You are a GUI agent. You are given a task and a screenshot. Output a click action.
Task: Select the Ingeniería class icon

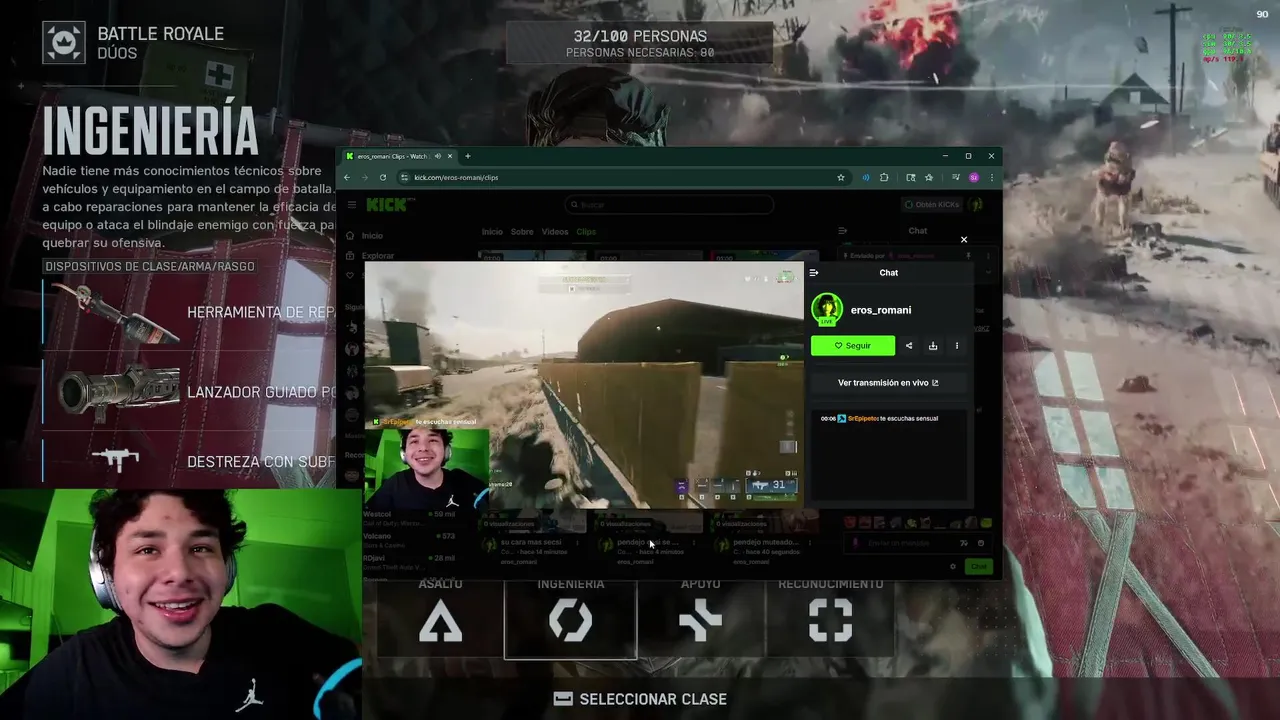click(x=570, y=620)
